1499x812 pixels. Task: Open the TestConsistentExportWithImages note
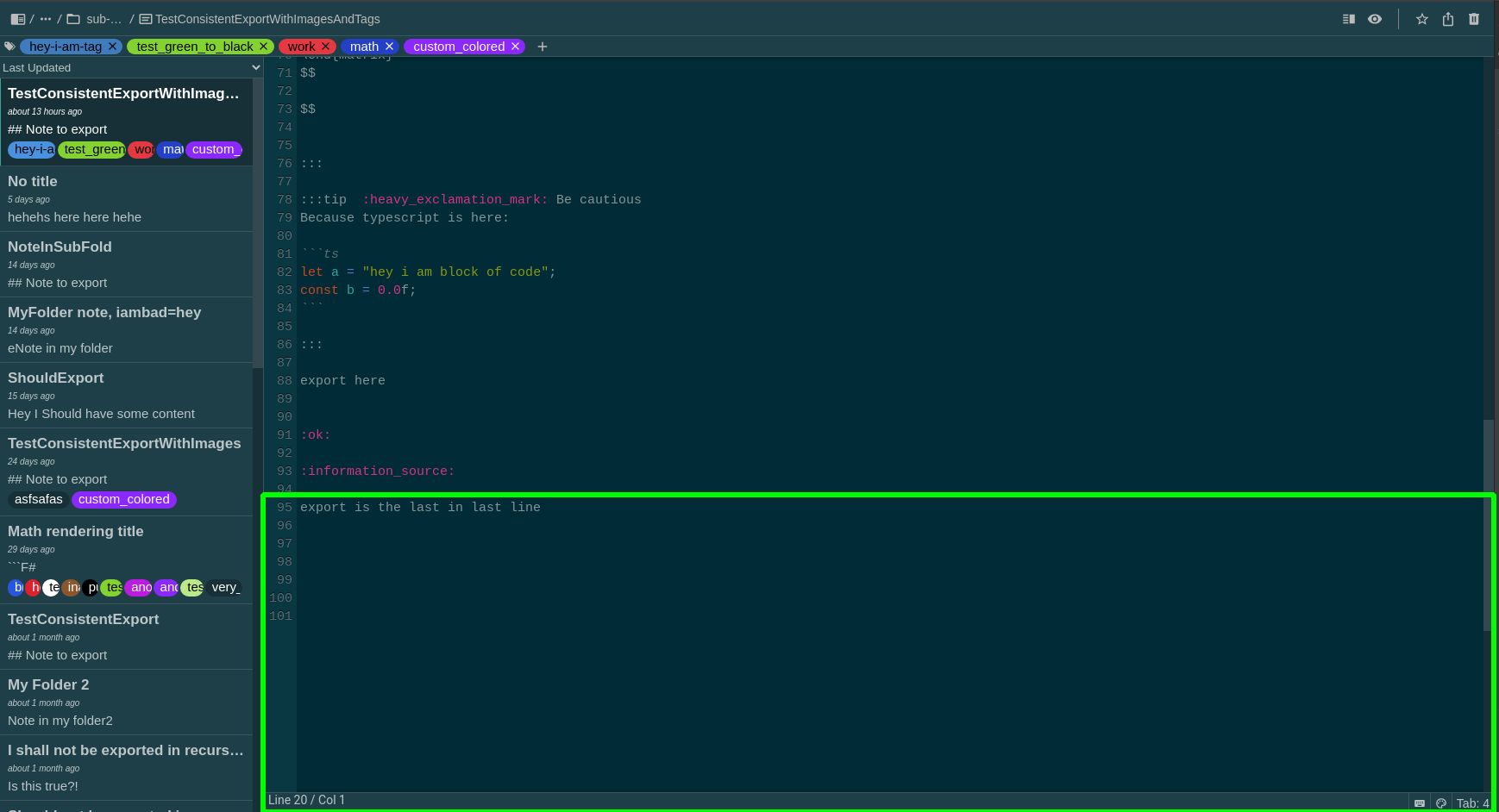126,472
